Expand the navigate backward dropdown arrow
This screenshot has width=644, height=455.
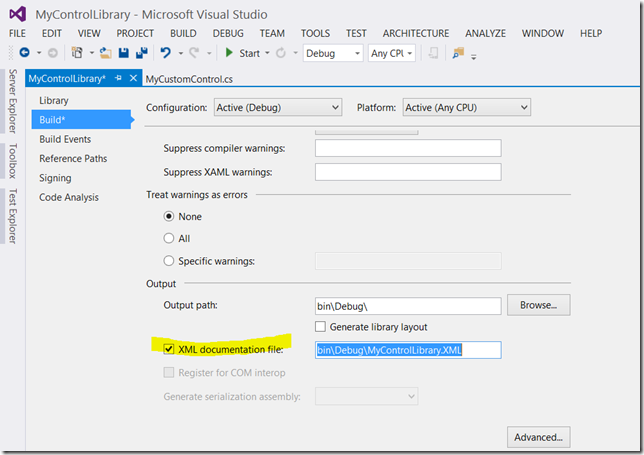39,53
